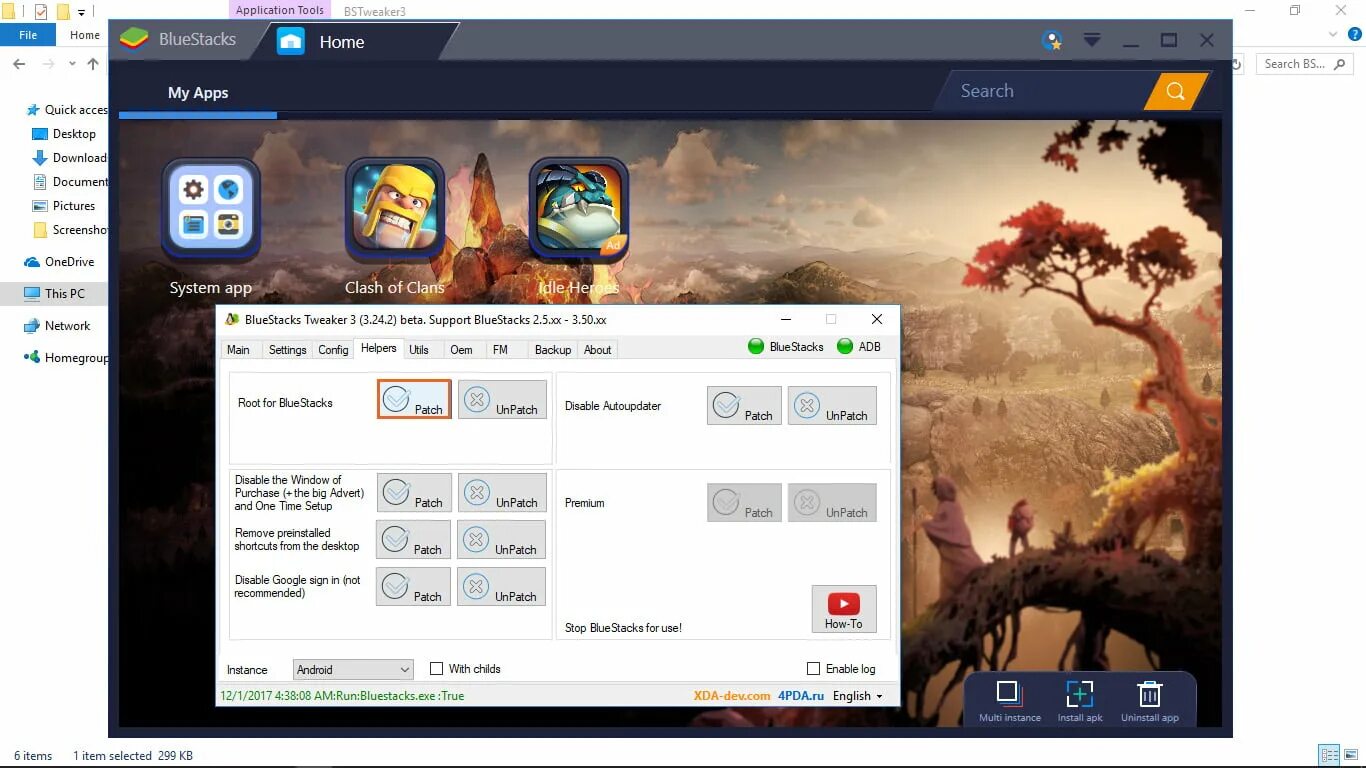Switch to the Utils tab
The height and width of the screenshot is (768, 1366).
point(419,349)
